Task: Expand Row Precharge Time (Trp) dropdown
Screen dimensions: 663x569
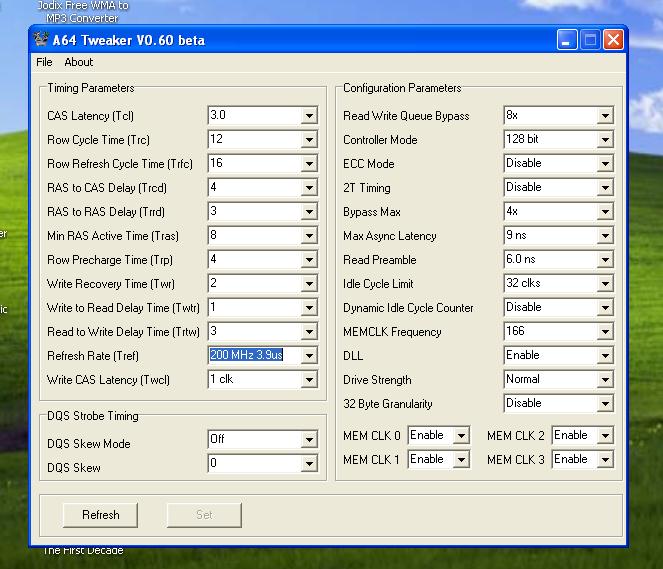Action: pyautogui.click(x=309, y=260)
